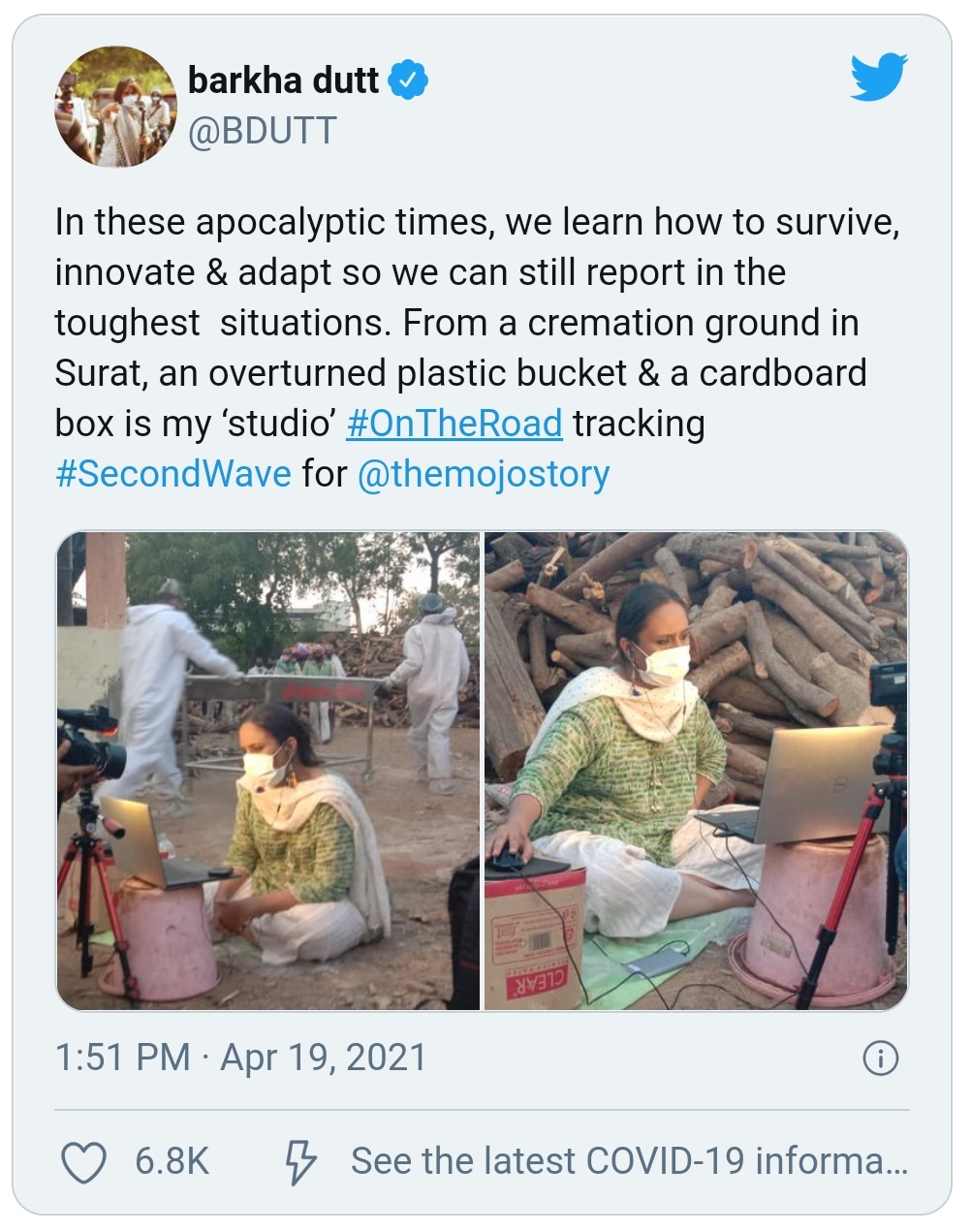Visit the @themojostory mention
Image resolution: width=971 pixels, height=1232 pixels.
(484, 474)
